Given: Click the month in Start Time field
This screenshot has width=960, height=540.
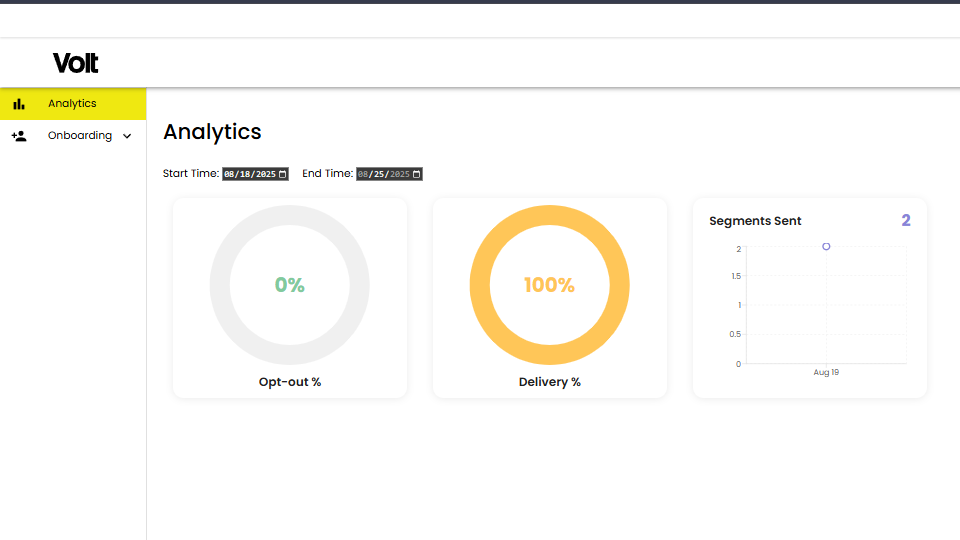Looking at the screenshot, I should point(229,174).
